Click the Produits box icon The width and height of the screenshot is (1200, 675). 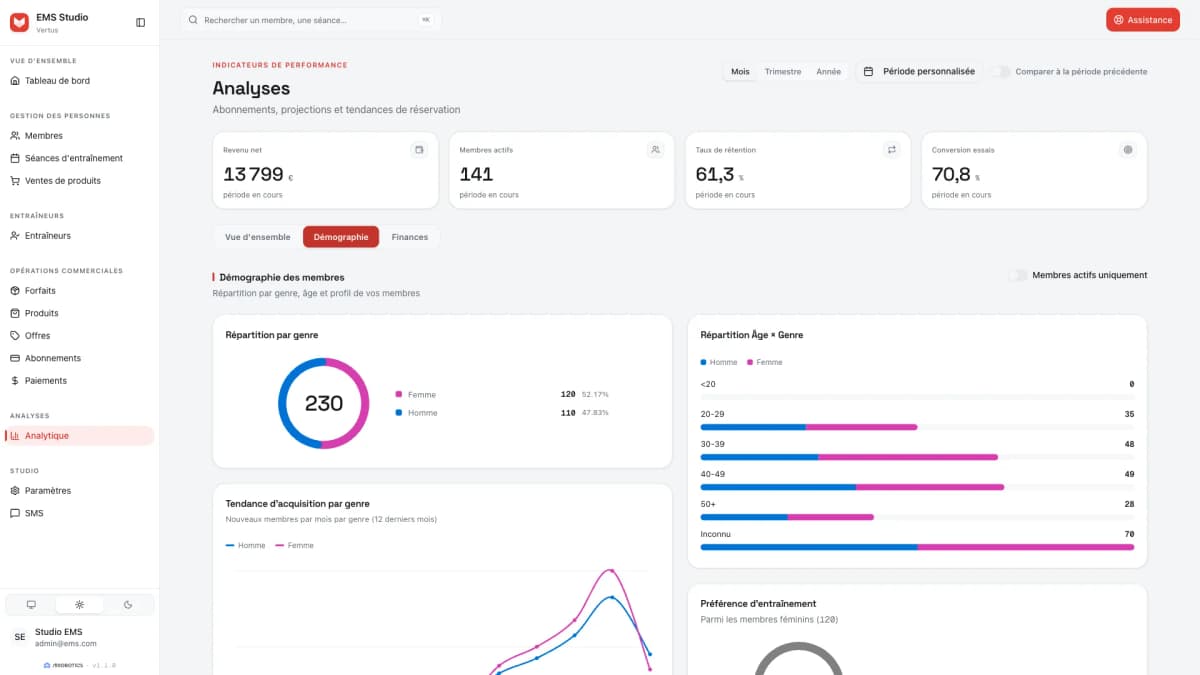tap(15, 313)
